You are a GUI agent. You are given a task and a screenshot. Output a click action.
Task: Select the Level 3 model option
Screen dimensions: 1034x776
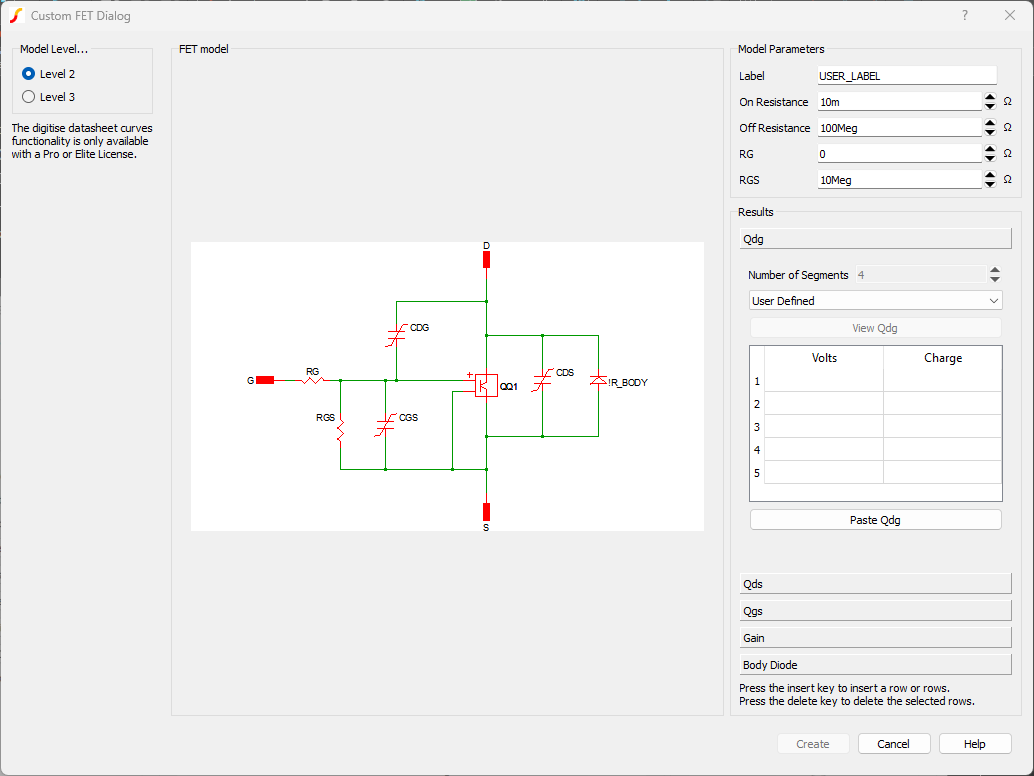(29, 97)
